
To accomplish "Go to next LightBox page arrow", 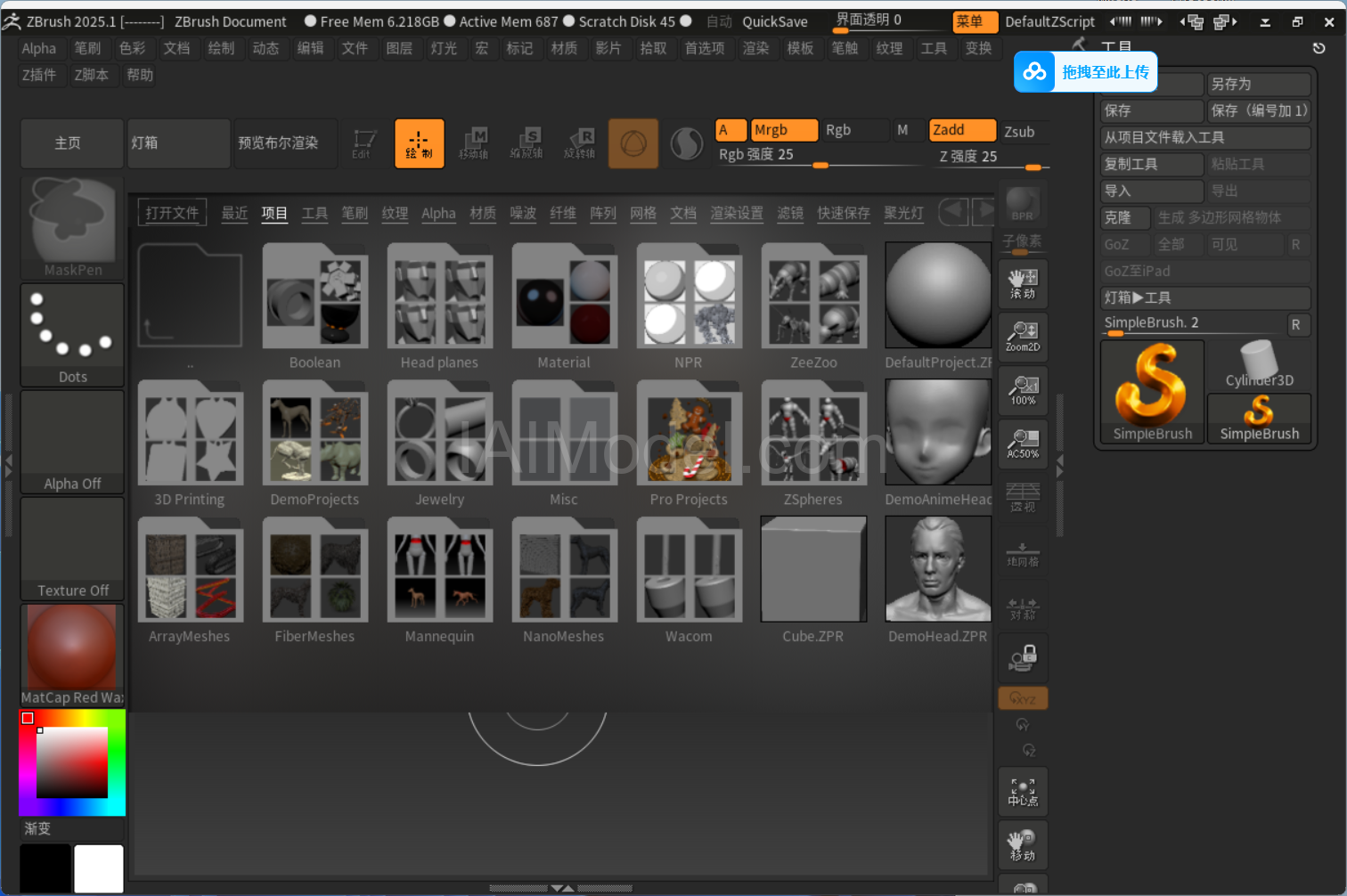I will [x=984, y=212].
